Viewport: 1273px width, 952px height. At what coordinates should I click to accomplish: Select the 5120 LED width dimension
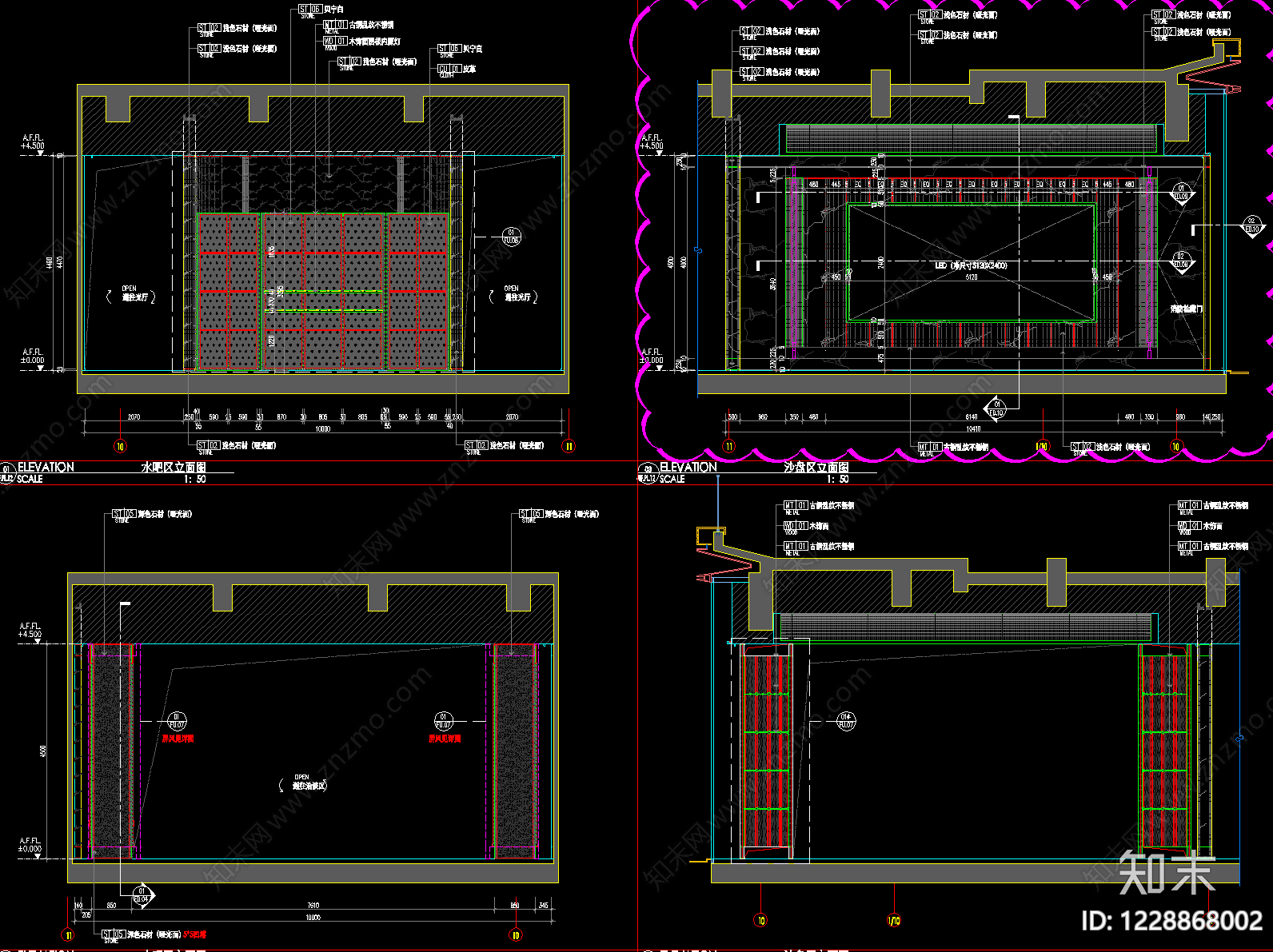click(972, 277)
